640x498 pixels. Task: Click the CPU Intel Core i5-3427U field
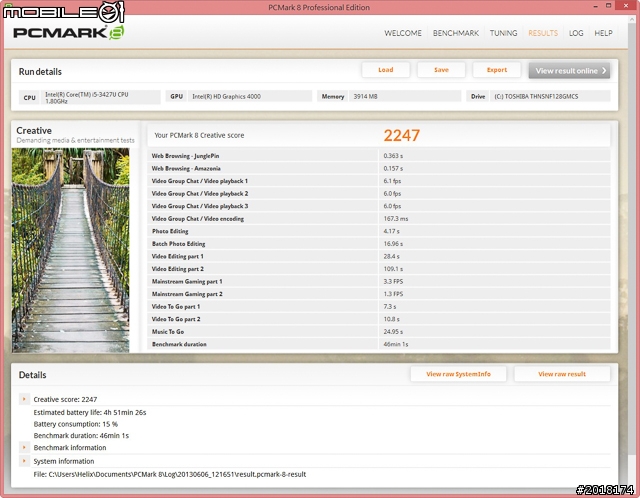(x=90, y=97)
